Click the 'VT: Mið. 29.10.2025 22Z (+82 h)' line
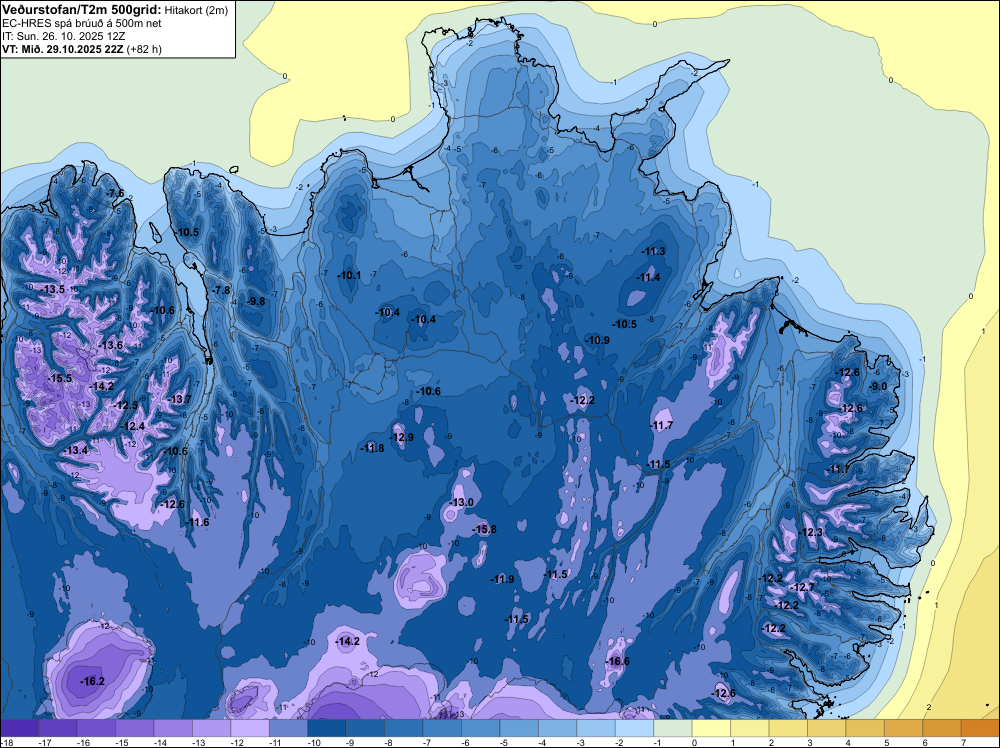 pyautogui.click(x=82, y=49)
